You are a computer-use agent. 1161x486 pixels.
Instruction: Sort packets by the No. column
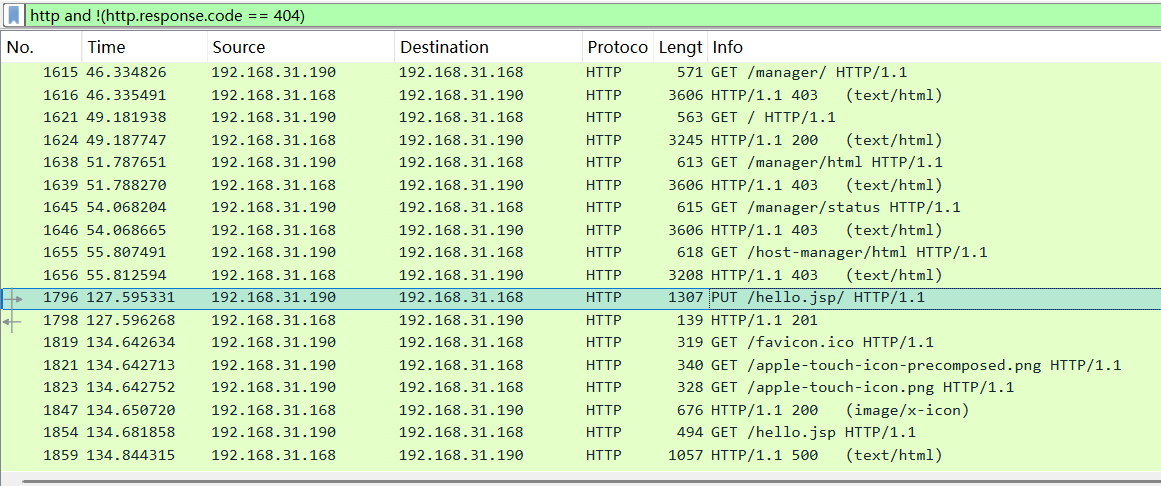(x=41, y=47)
